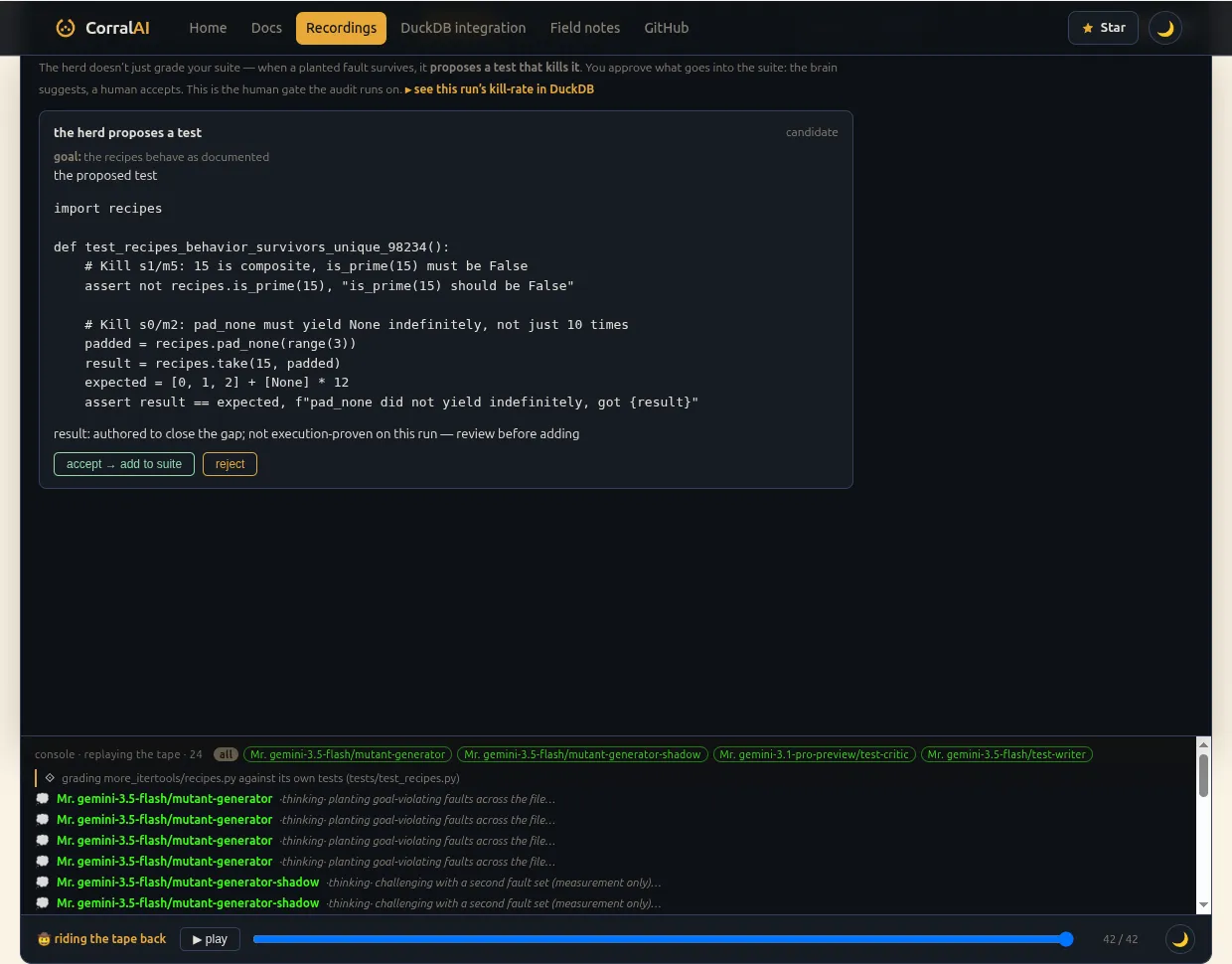Image resolution: width=1232 pixels, height=964 pixels.
Task: Open the Home nav item
Action: click(x=208, y=28)
